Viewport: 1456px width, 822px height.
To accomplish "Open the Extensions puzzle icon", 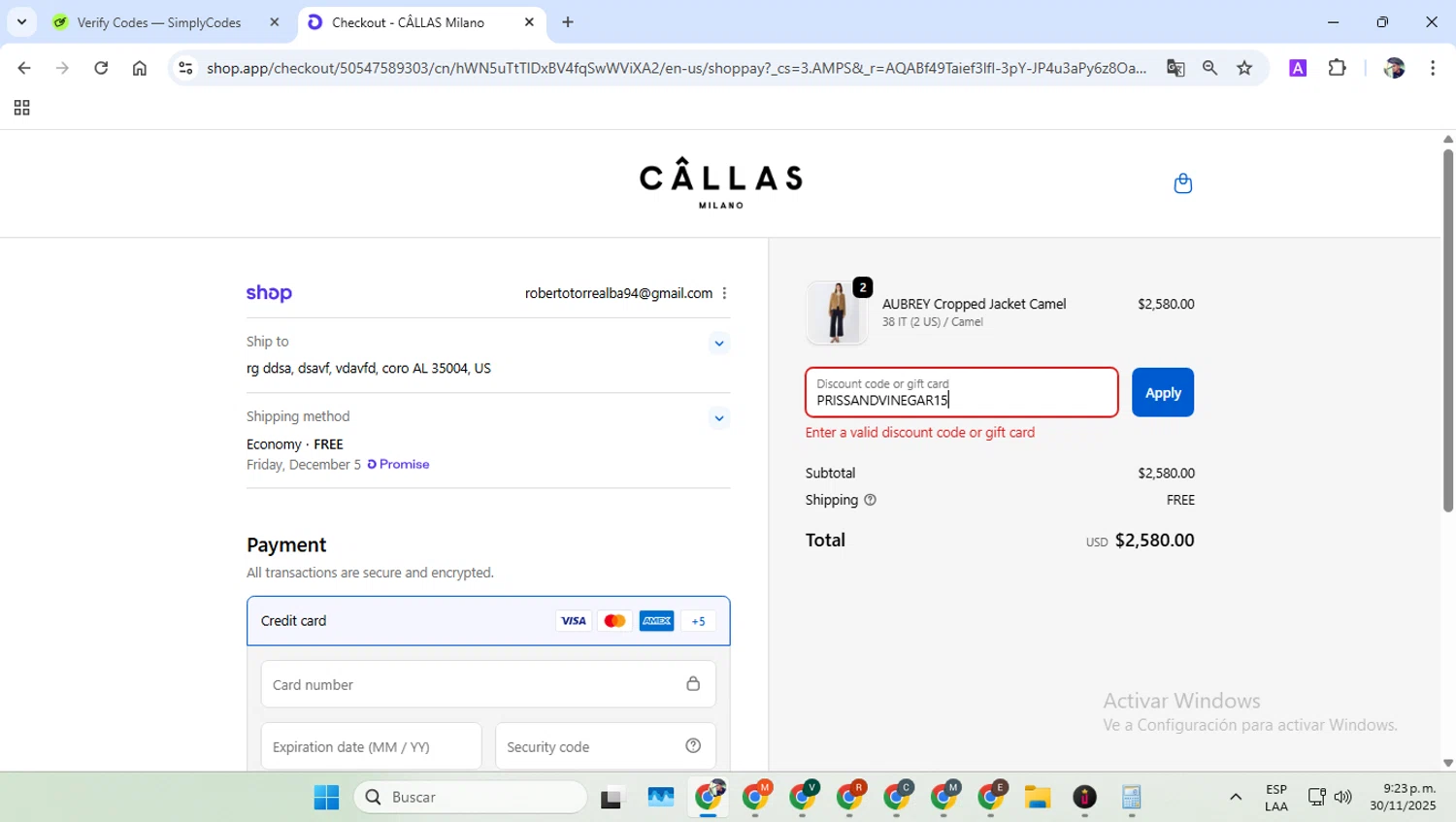I will coord(1337,68).
